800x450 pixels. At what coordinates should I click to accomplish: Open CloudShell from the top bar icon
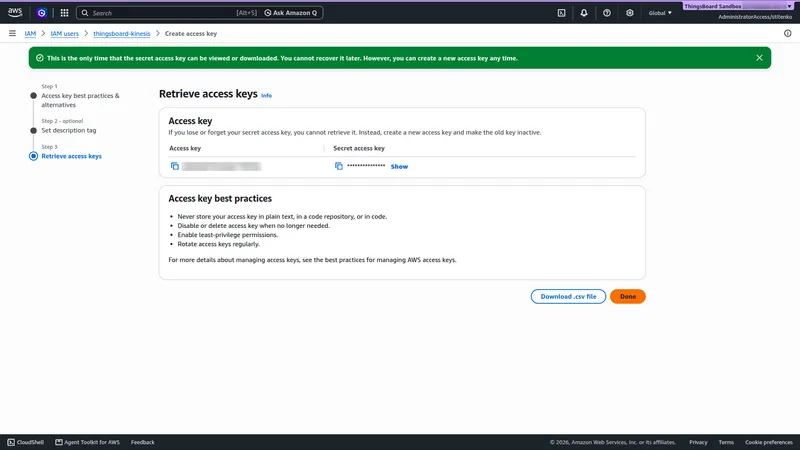[561, 13]
